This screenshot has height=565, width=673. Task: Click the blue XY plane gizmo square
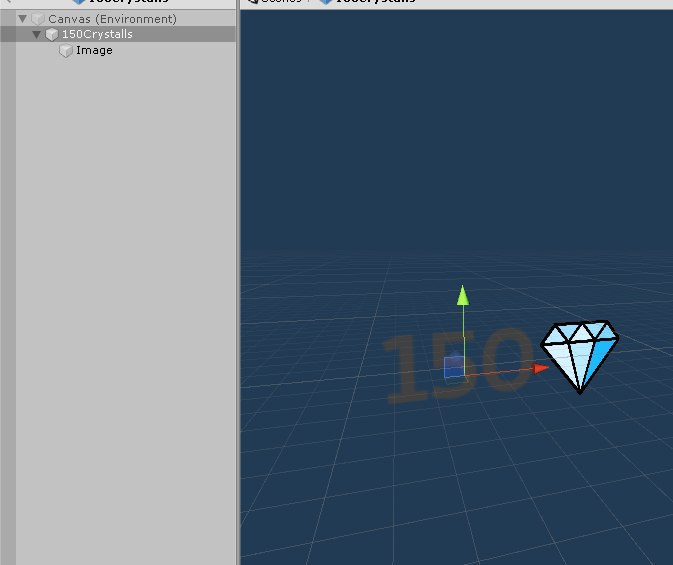point(454,368)
